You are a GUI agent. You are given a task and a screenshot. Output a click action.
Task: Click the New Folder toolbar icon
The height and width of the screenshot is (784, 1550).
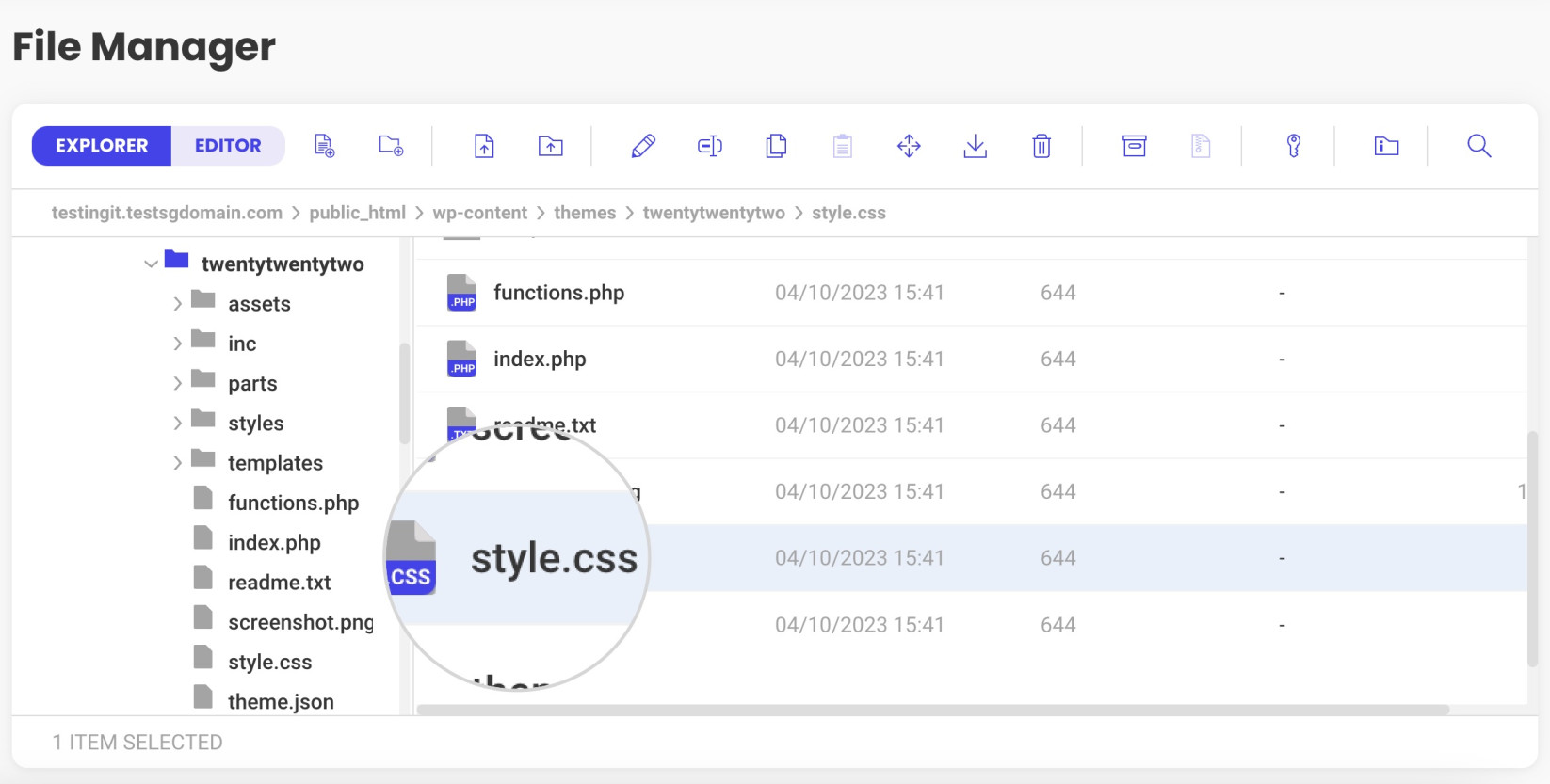[391, 146]
